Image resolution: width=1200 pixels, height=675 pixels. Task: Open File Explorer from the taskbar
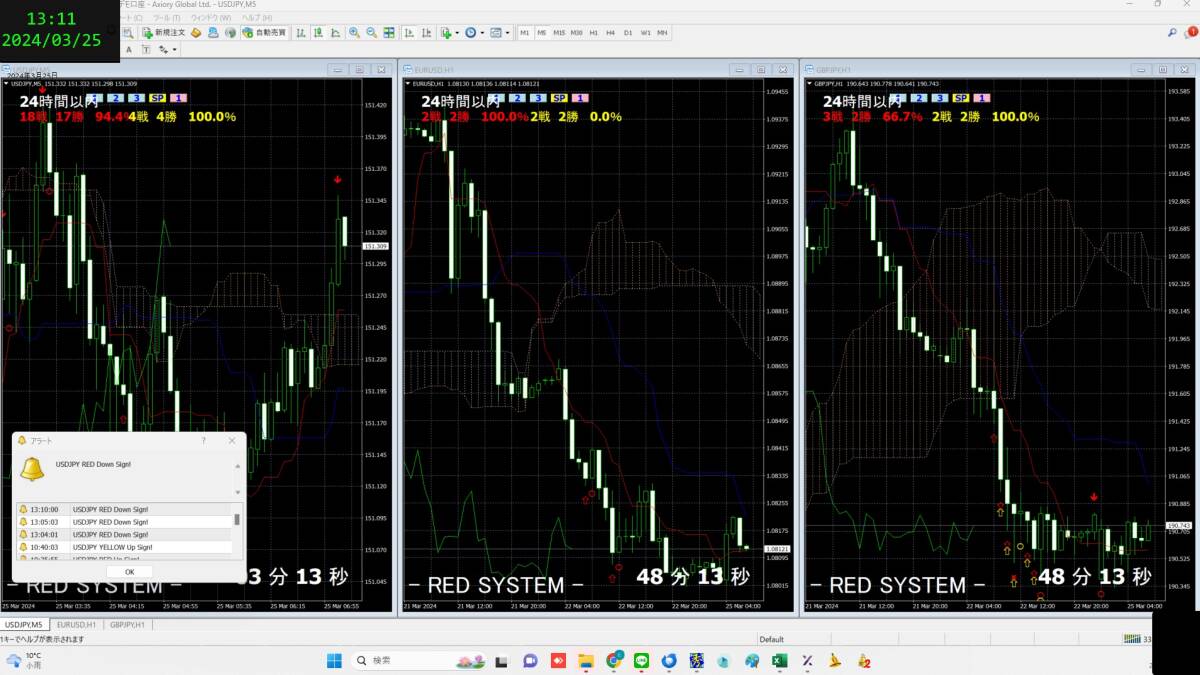(586, 660)
